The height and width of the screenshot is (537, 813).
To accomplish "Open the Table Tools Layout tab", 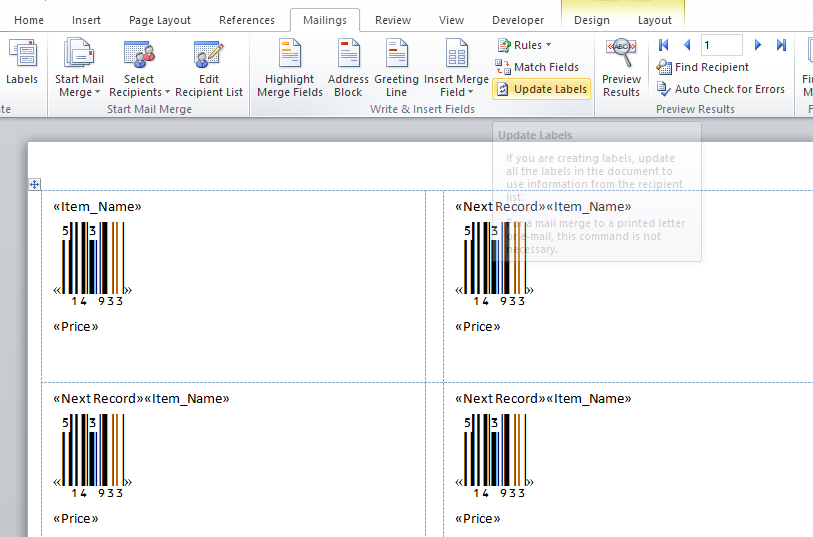I will 654,20.
